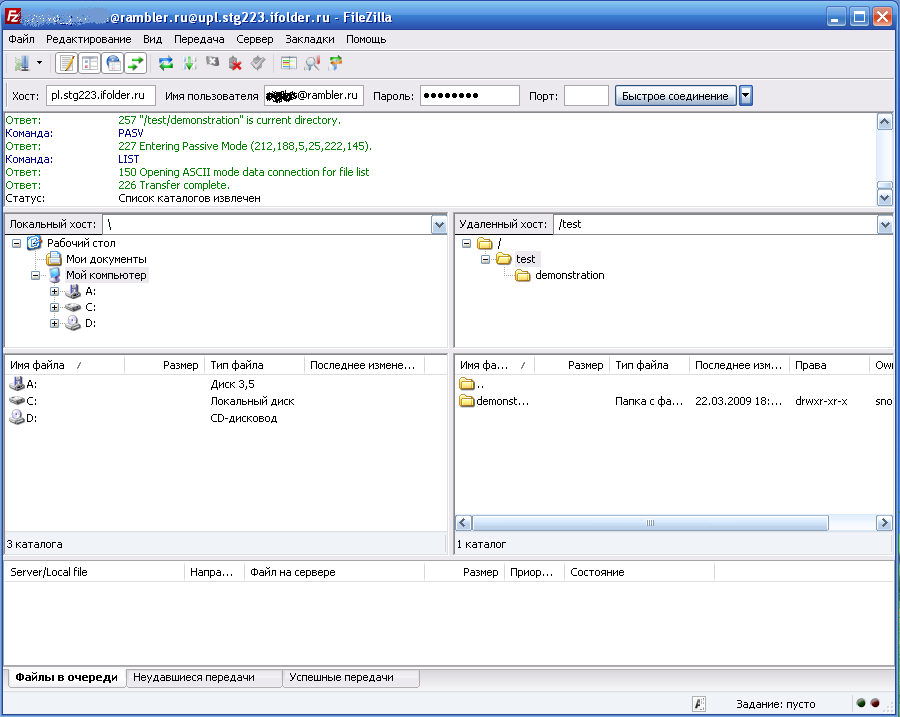Open the Локальный хост path dropdown

(x=439, y=224)
